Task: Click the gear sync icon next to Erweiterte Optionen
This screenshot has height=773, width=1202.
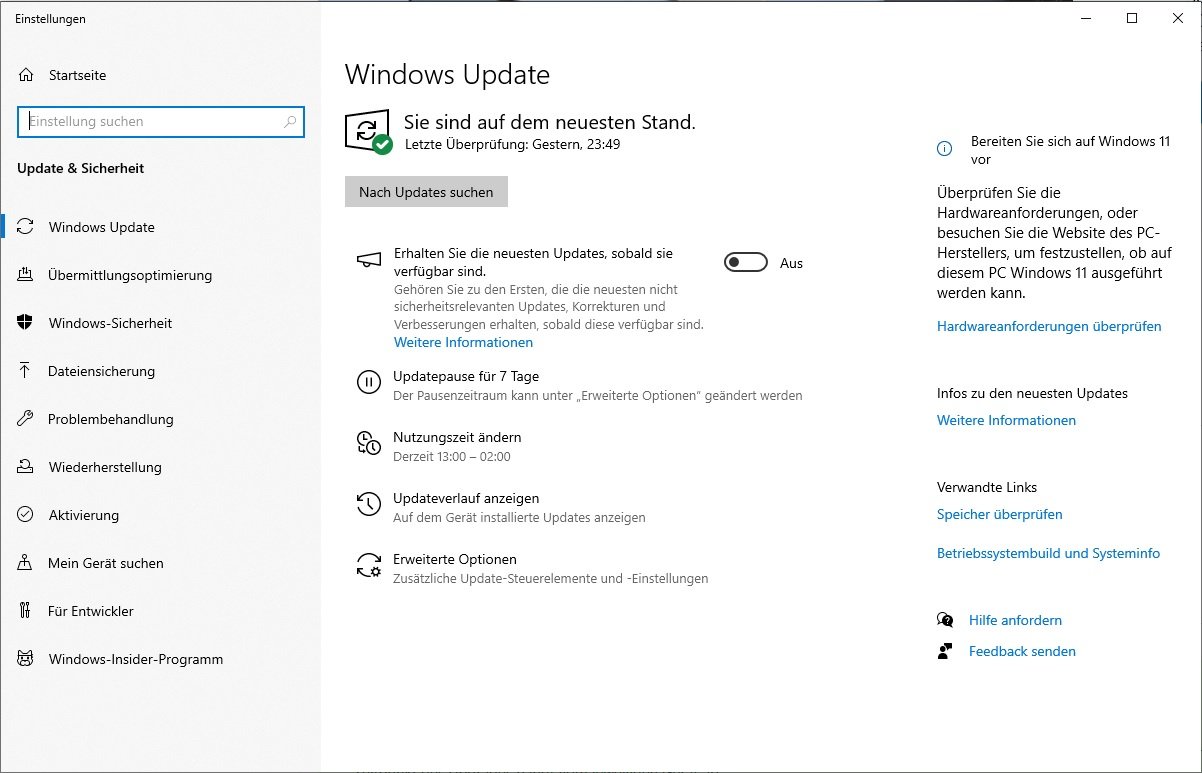Action: coord(369,565)
